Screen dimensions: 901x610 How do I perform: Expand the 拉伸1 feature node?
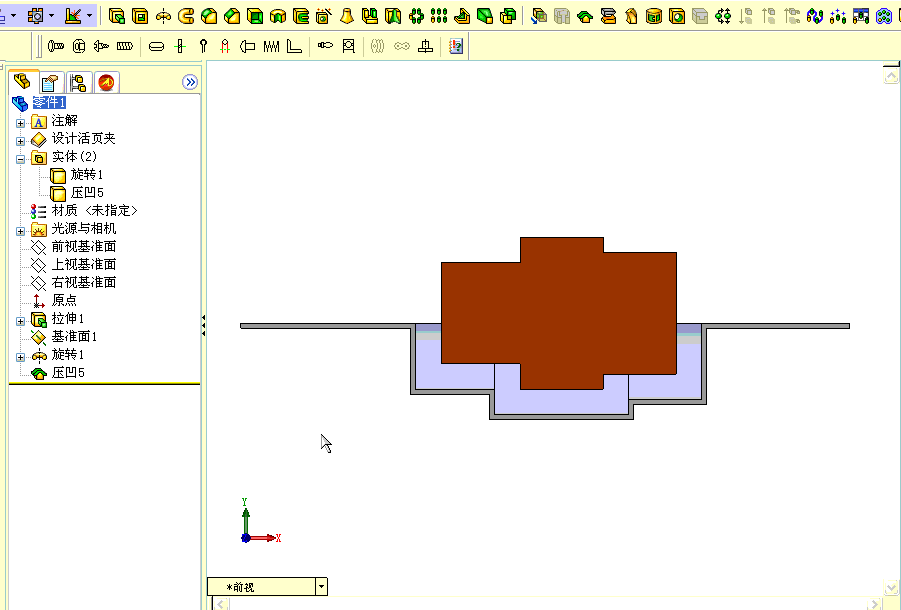click(21, 321)
